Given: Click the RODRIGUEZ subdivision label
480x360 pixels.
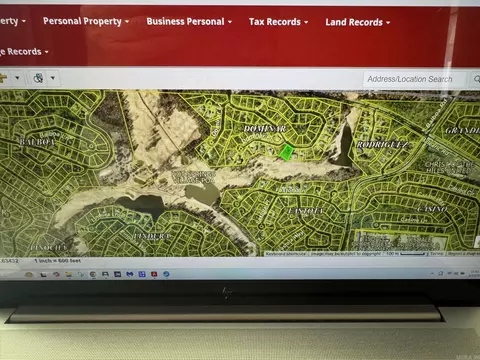Looking at the screenshot, I should click(x=382, y=145).
